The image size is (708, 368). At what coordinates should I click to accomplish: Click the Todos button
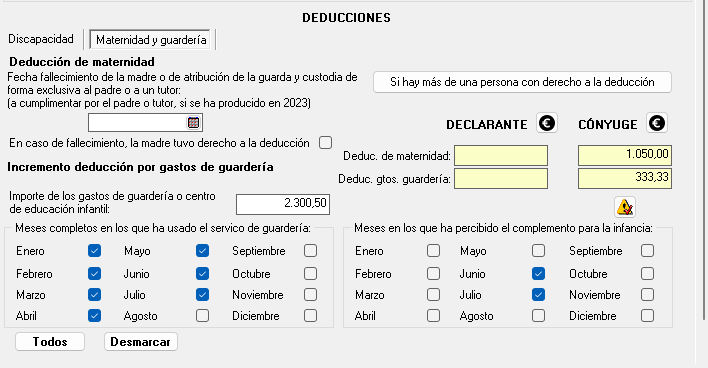click(x=50, y=342)
